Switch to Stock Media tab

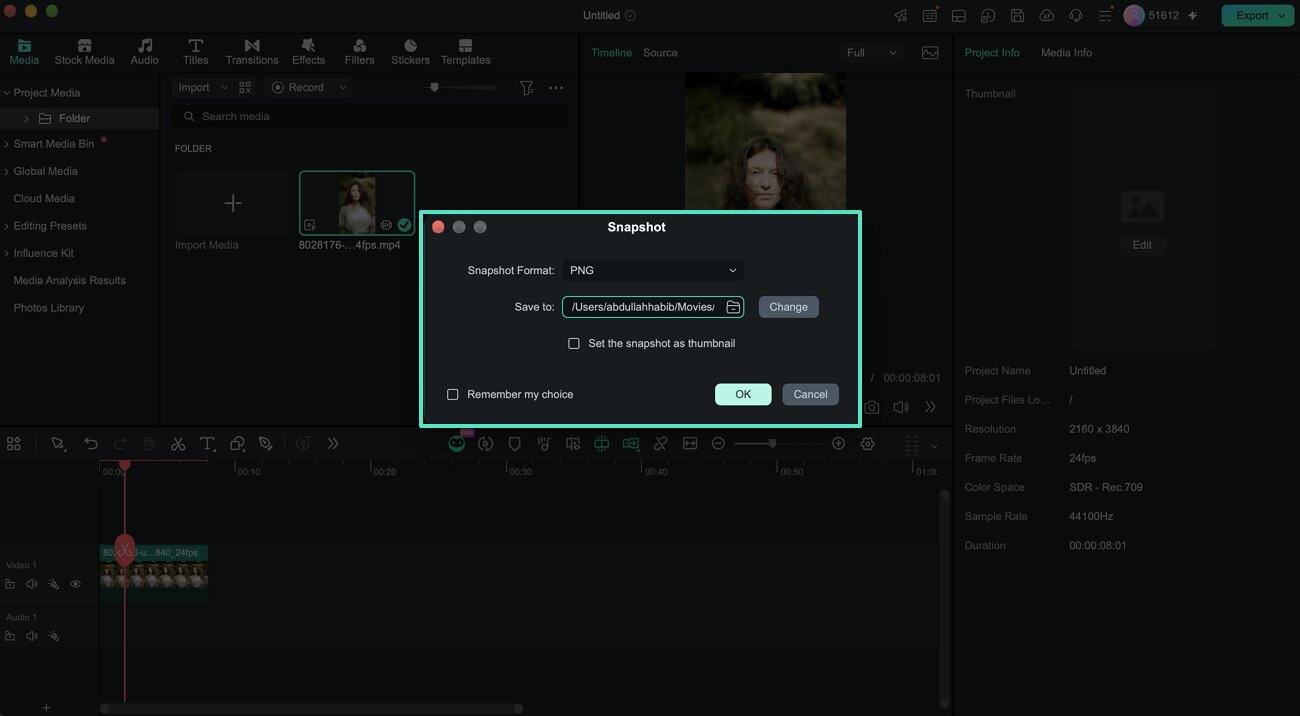84,52
